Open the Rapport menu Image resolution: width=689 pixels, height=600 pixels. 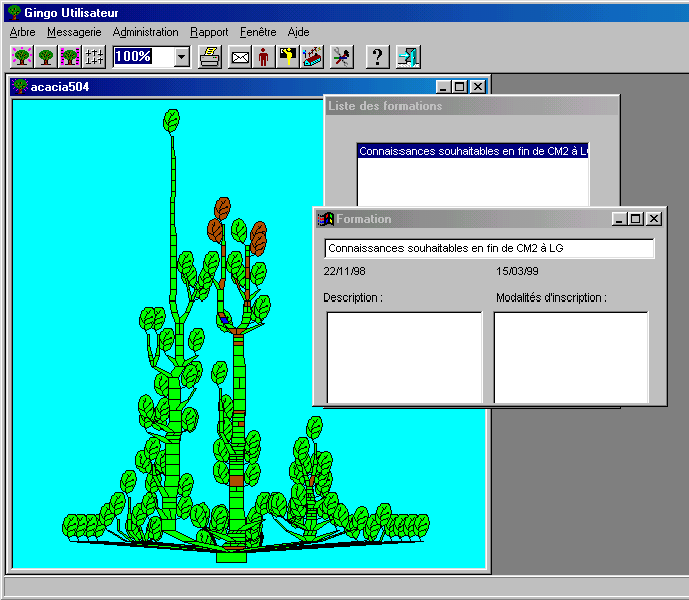209,32
